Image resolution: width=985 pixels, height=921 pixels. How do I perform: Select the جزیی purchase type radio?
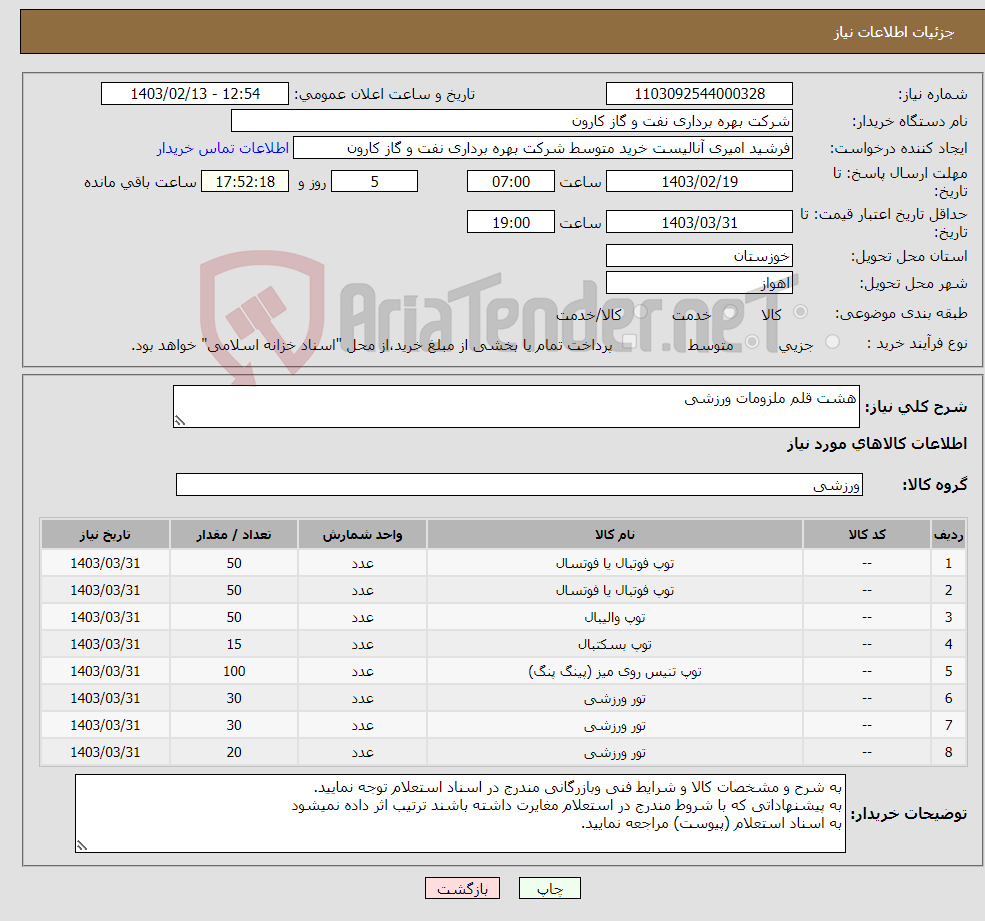point(832,342)
